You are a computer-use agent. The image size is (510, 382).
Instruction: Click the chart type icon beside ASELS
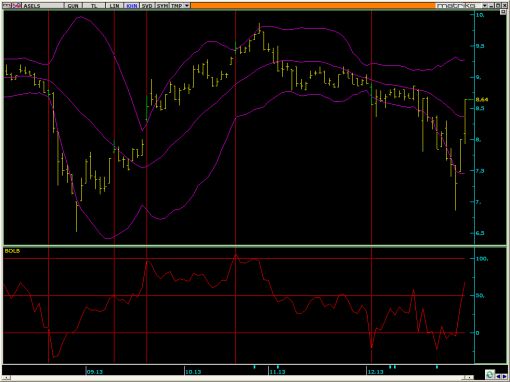16,6
